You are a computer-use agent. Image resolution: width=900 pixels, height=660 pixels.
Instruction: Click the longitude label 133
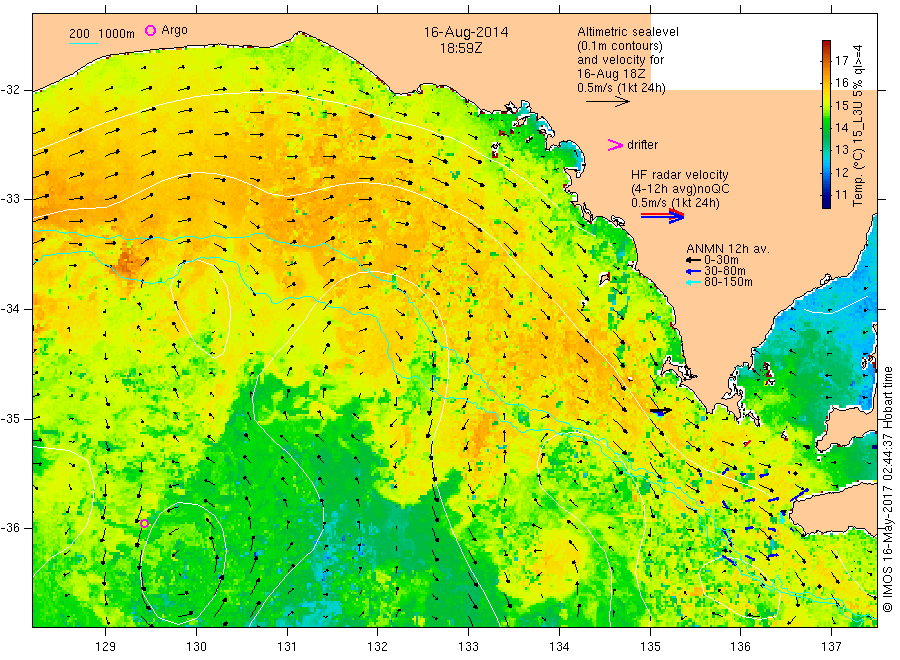pos(468,647)
